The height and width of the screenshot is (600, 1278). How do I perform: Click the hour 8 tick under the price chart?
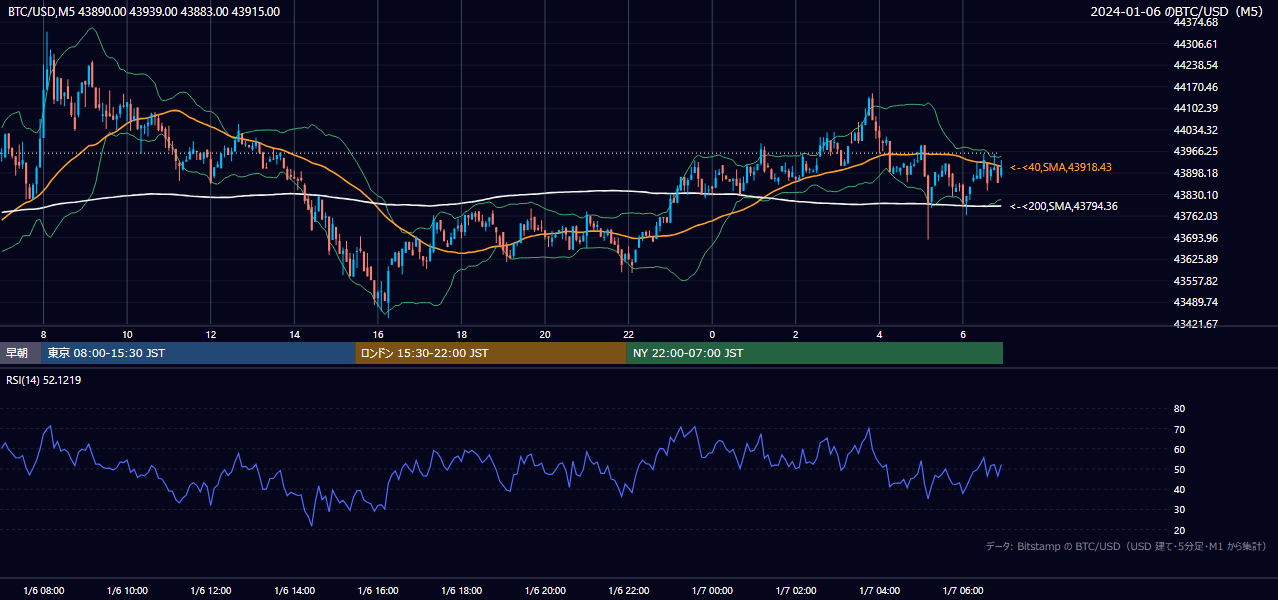(x=43, y=334)
